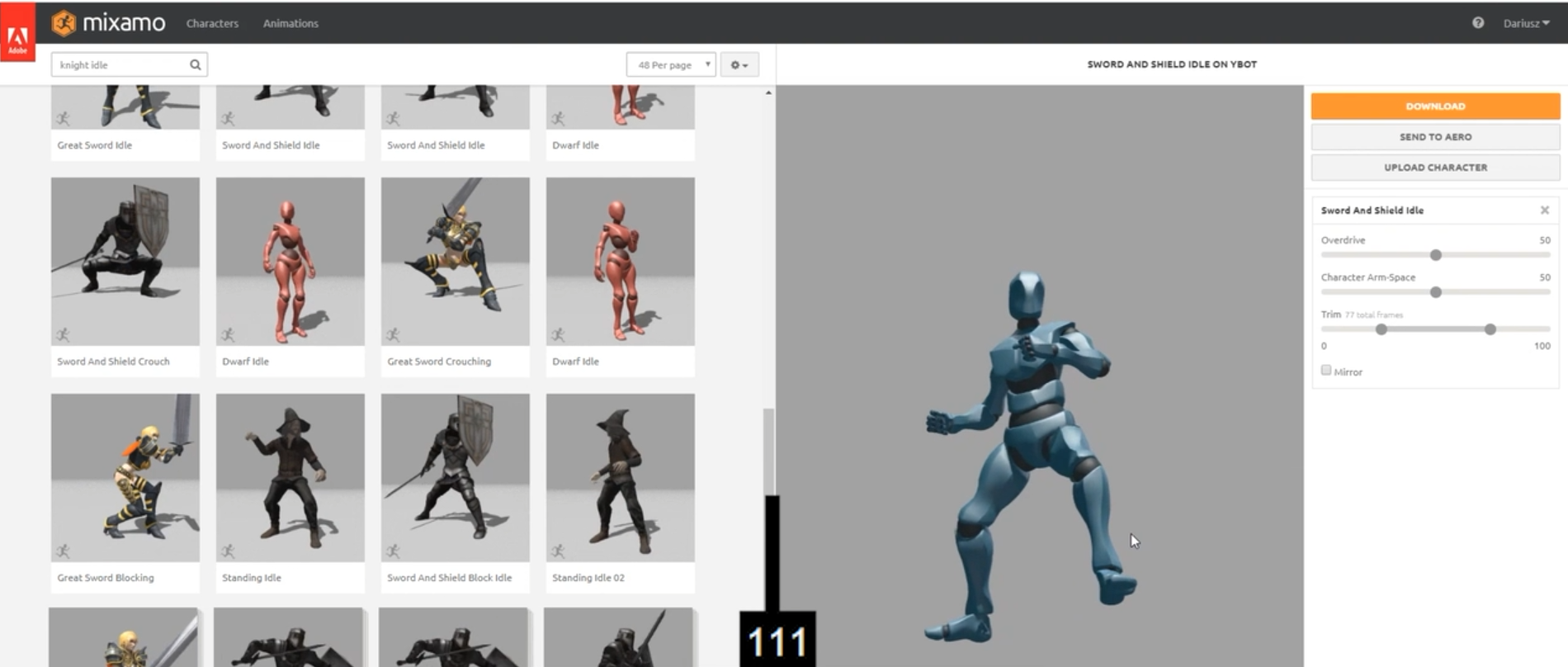Enable the Mirror checkbox

(1326, 371)
